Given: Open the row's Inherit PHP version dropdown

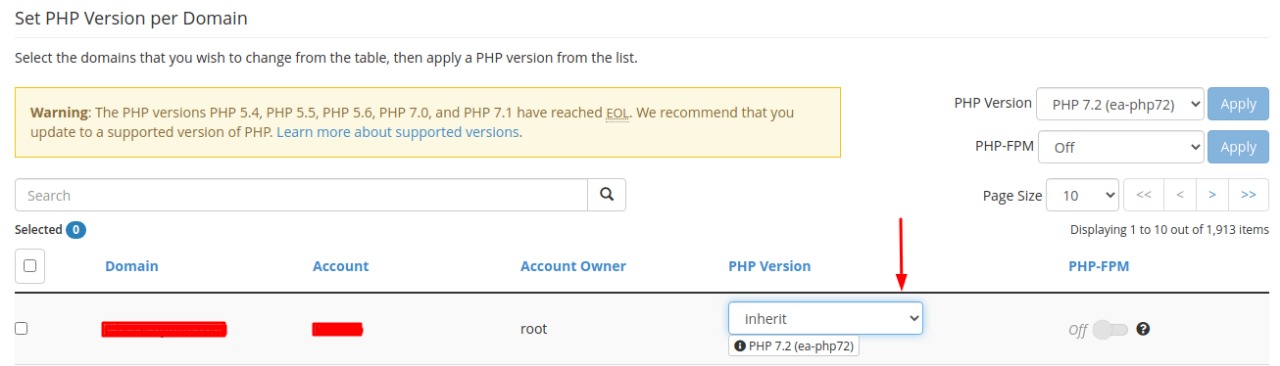Looking at the screenshot, I should point(825,319).
